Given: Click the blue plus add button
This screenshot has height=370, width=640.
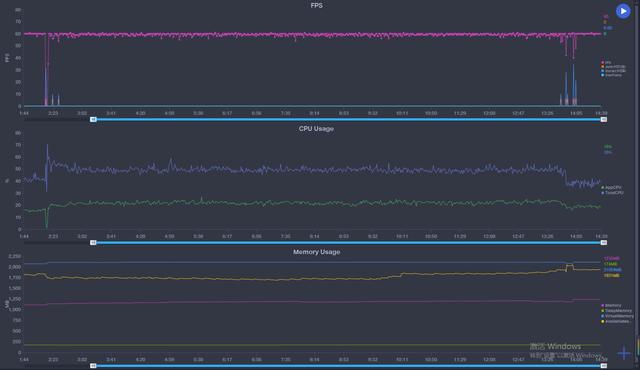Looking at the screenshot, I should [x=624, y=353].
